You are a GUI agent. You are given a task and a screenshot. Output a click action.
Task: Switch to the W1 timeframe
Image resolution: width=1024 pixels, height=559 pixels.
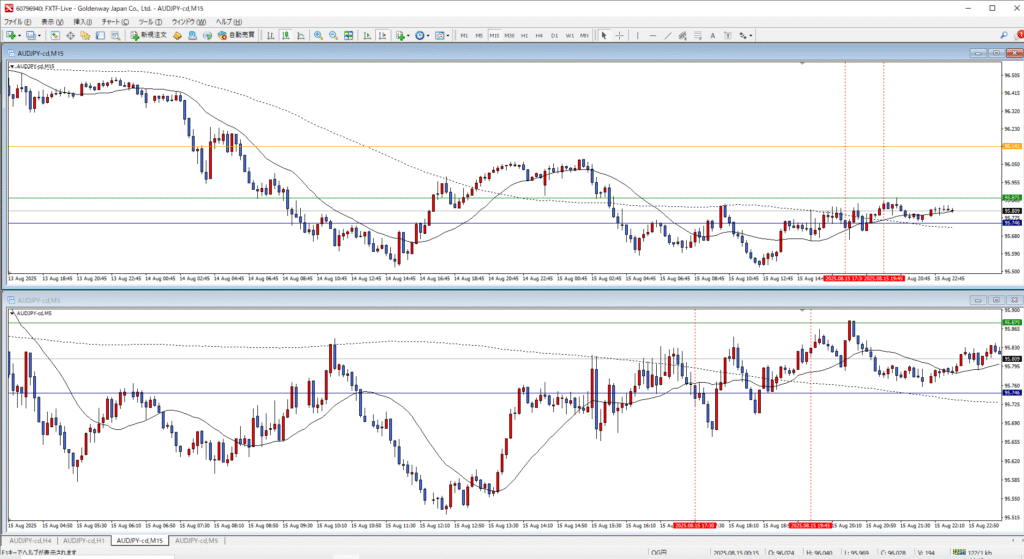569,35
